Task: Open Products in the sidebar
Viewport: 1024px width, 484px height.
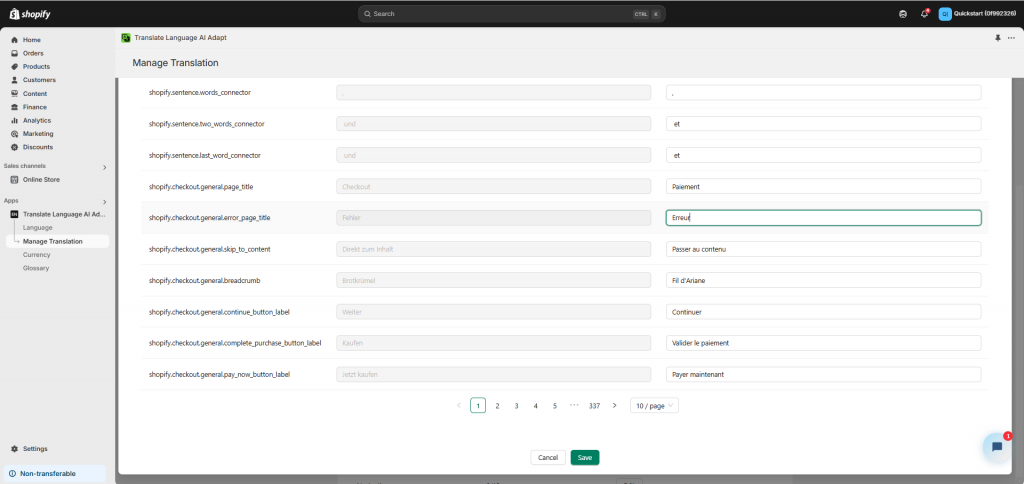Action: 36,66
